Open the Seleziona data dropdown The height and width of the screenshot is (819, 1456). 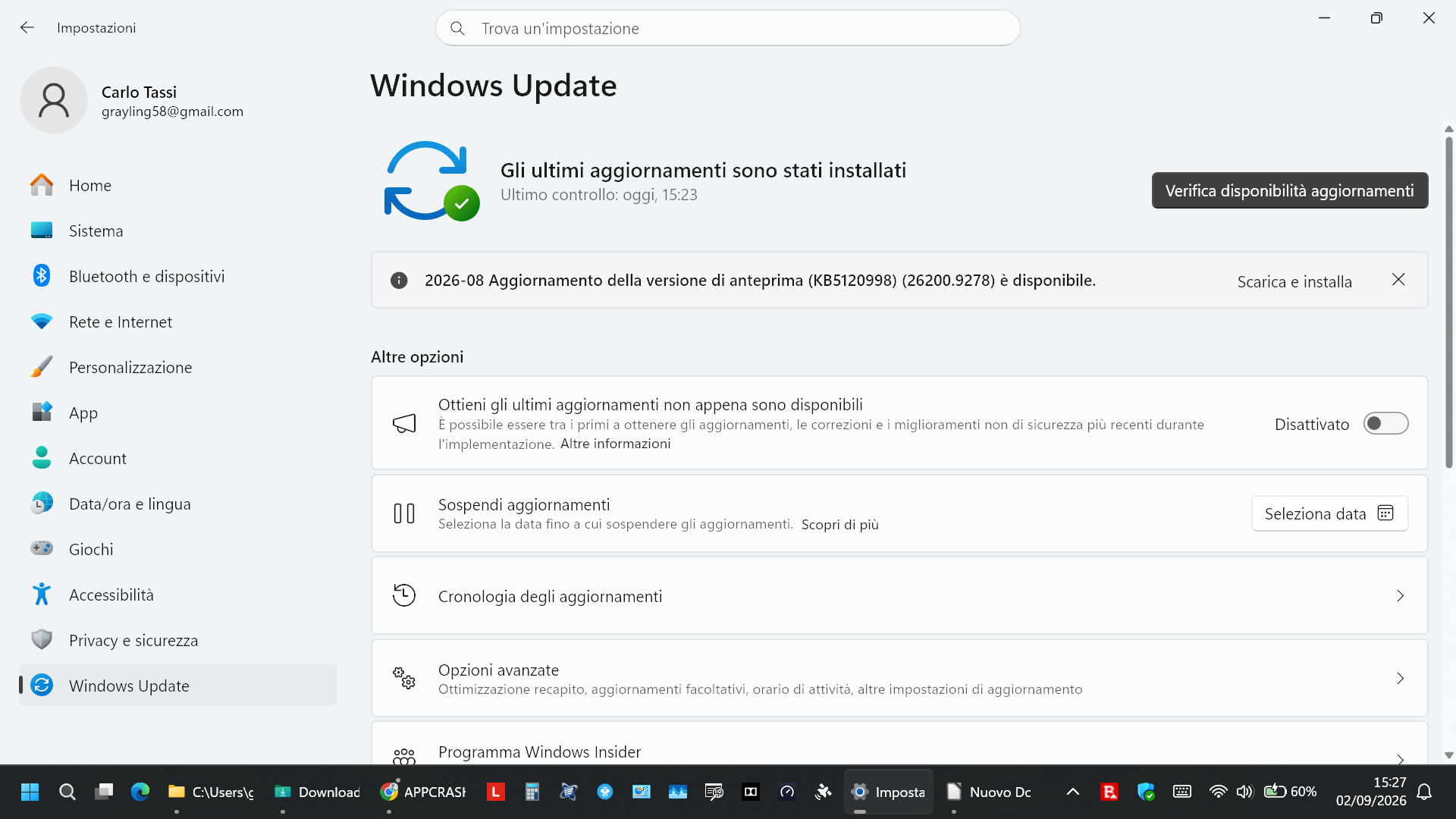point(1329,513)
